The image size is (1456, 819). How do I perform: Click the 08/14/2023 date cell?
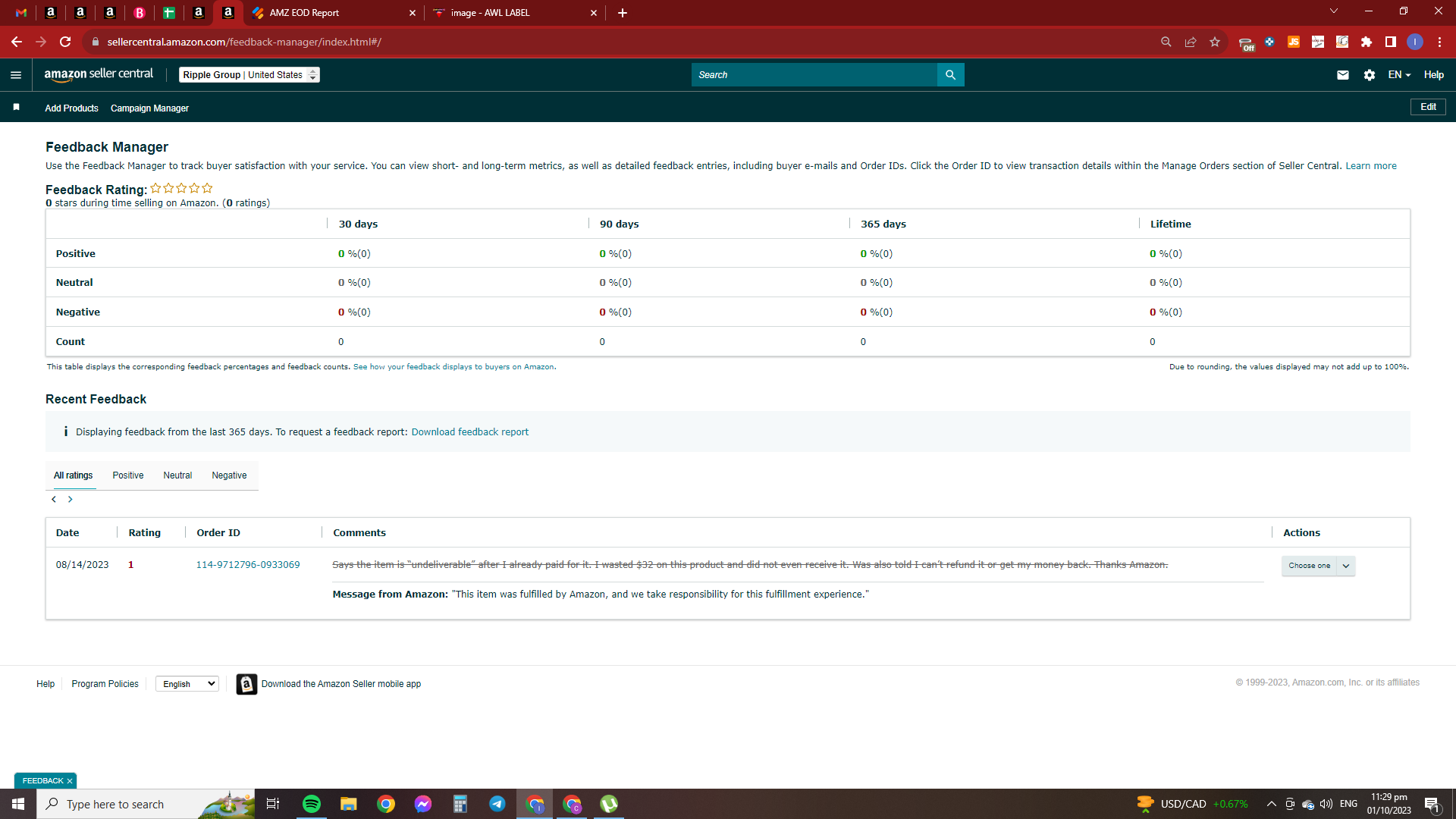pos(82,565)
